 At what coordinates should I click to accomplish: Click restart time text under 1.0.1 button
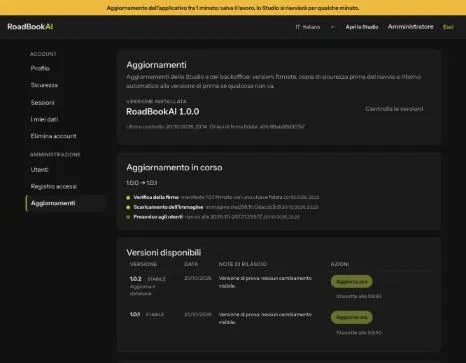click(x=359, y=333)
